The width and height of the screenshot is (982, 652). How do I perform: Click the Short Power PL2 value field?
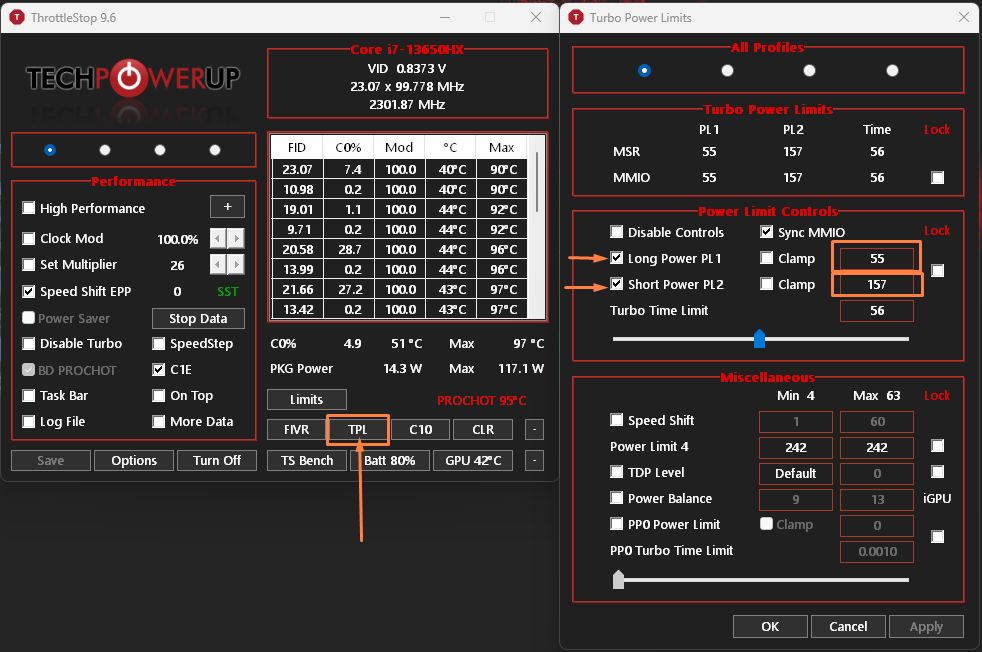click(x=876, y=285)
